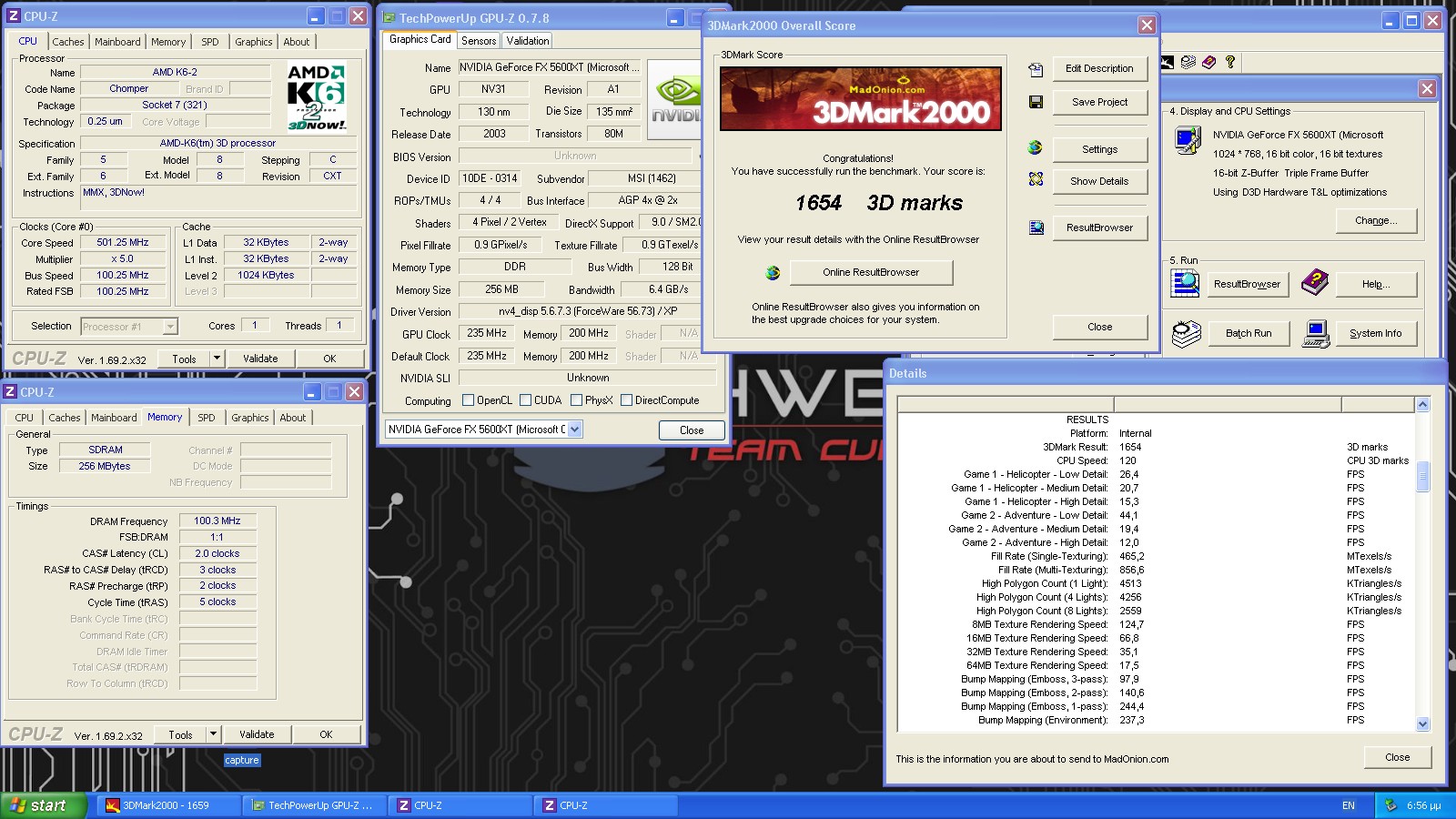Click the Core Speed value 501.25 MHz
1456x819 pixels.
123,243
